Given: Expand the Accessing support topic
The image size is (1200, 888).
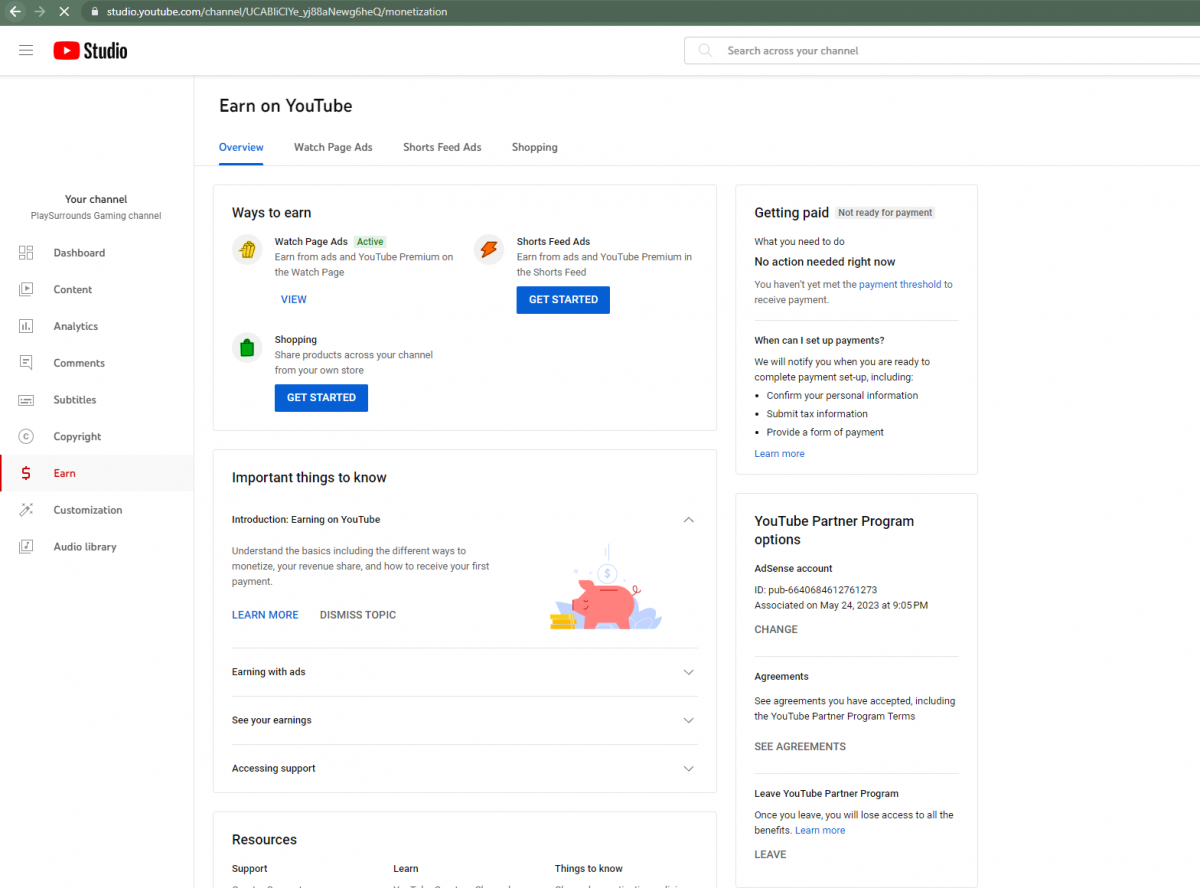Looking at the screenshot, I should pos(688,768).
